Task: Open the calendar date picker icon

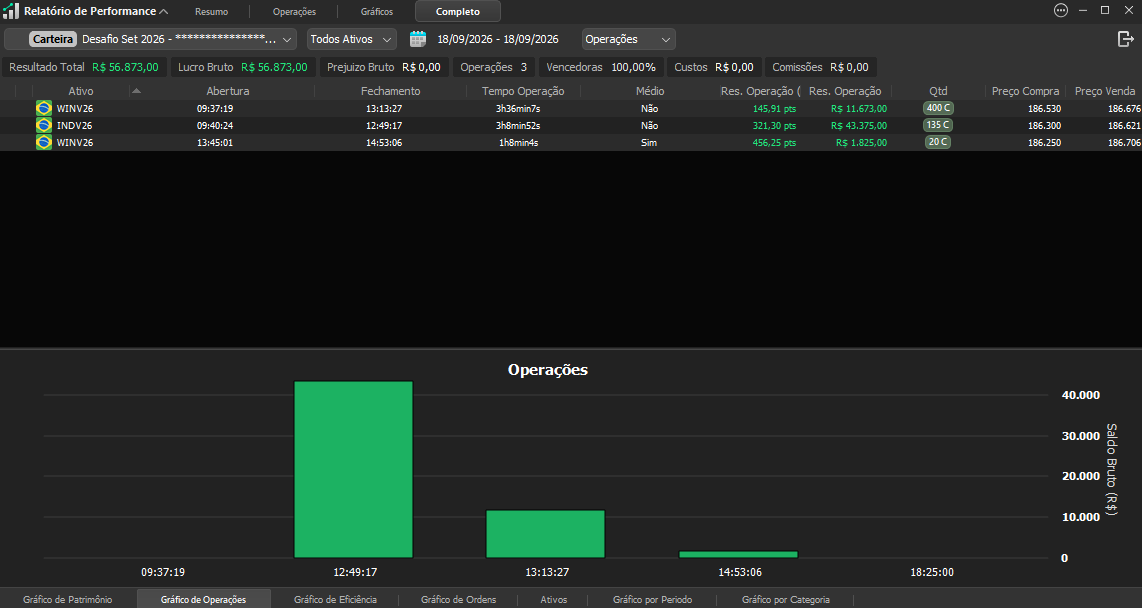Action: (417, 39)
